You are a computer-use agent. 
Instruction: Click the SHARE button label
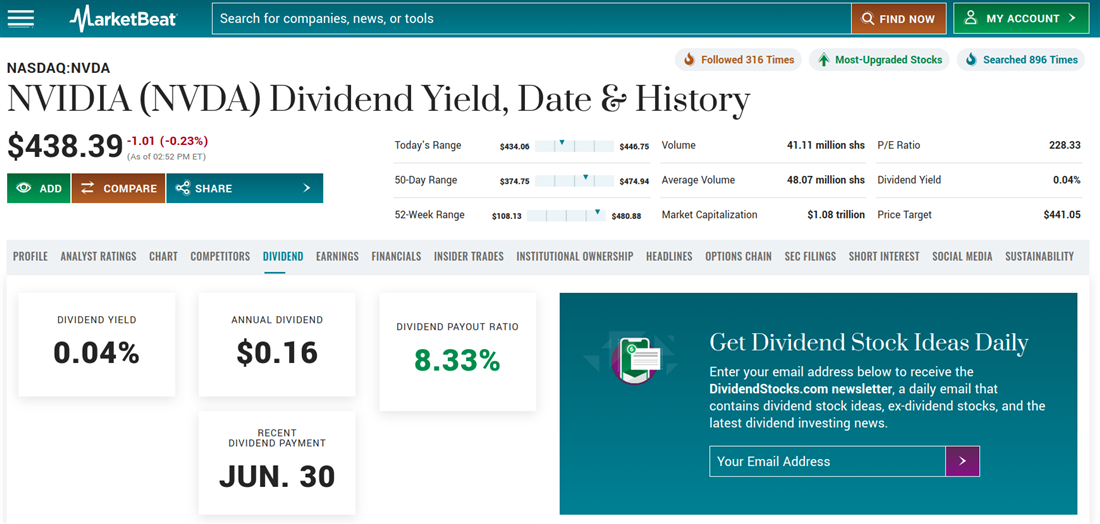coord(213,188)
